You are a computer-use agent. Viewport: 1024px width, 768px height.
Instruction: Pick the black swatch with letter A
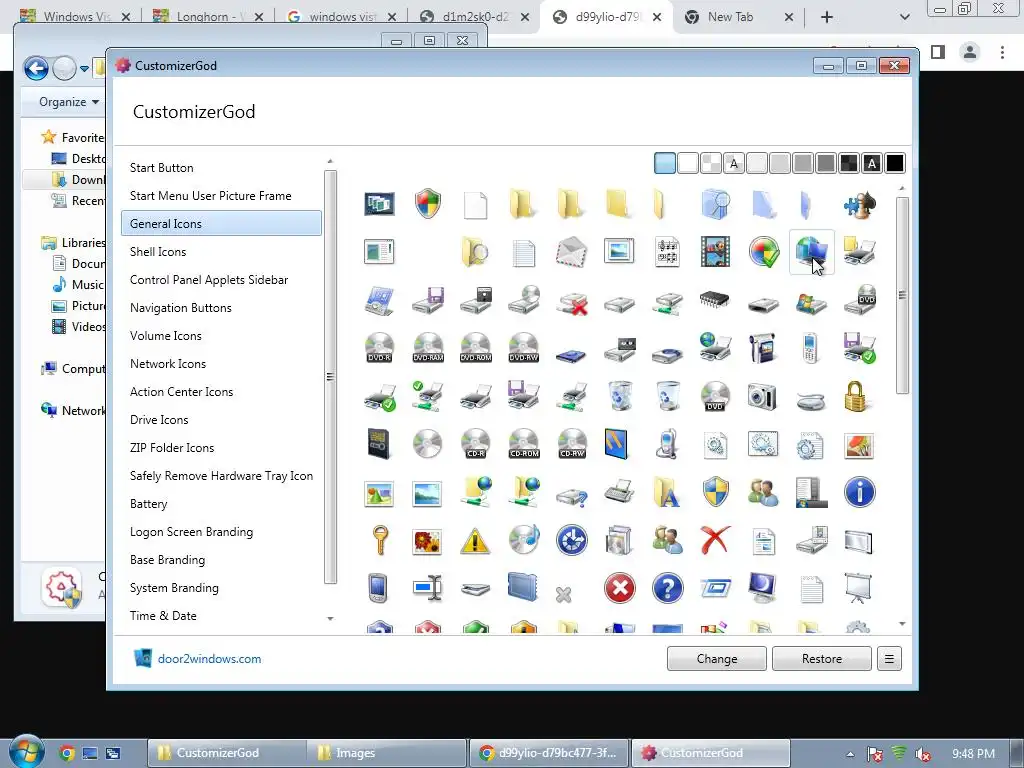872,163
